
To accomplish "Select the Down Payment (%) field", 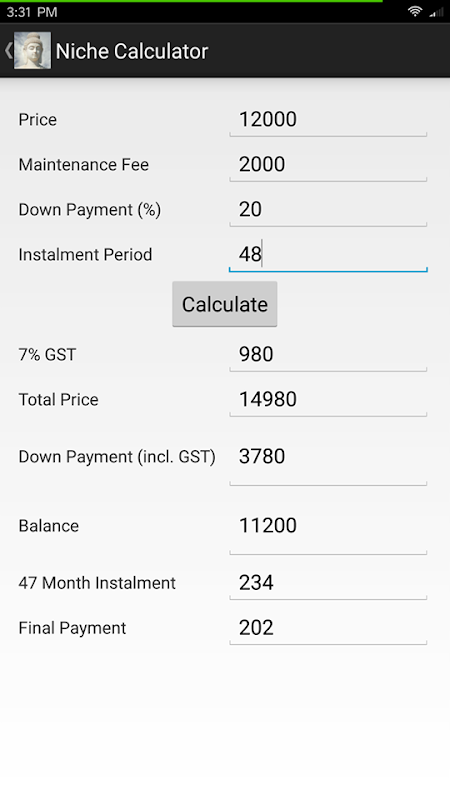I will coord(328,210).
